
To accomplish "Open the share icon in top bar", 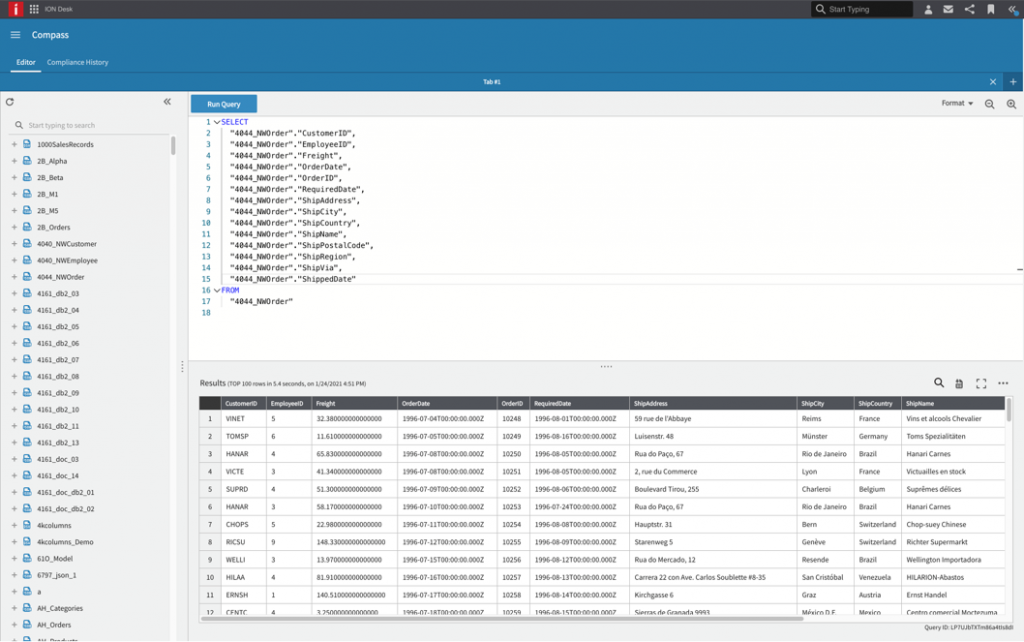I will 969,9.
